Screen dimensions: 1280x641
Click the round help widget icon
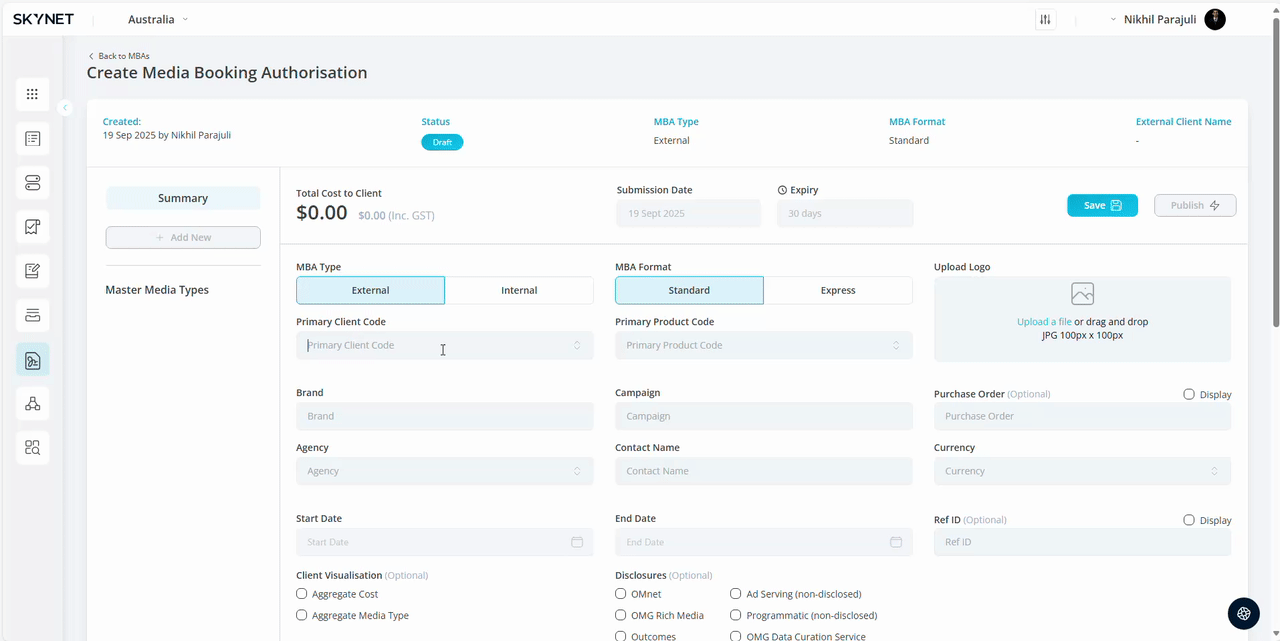tap(1243, 613)
